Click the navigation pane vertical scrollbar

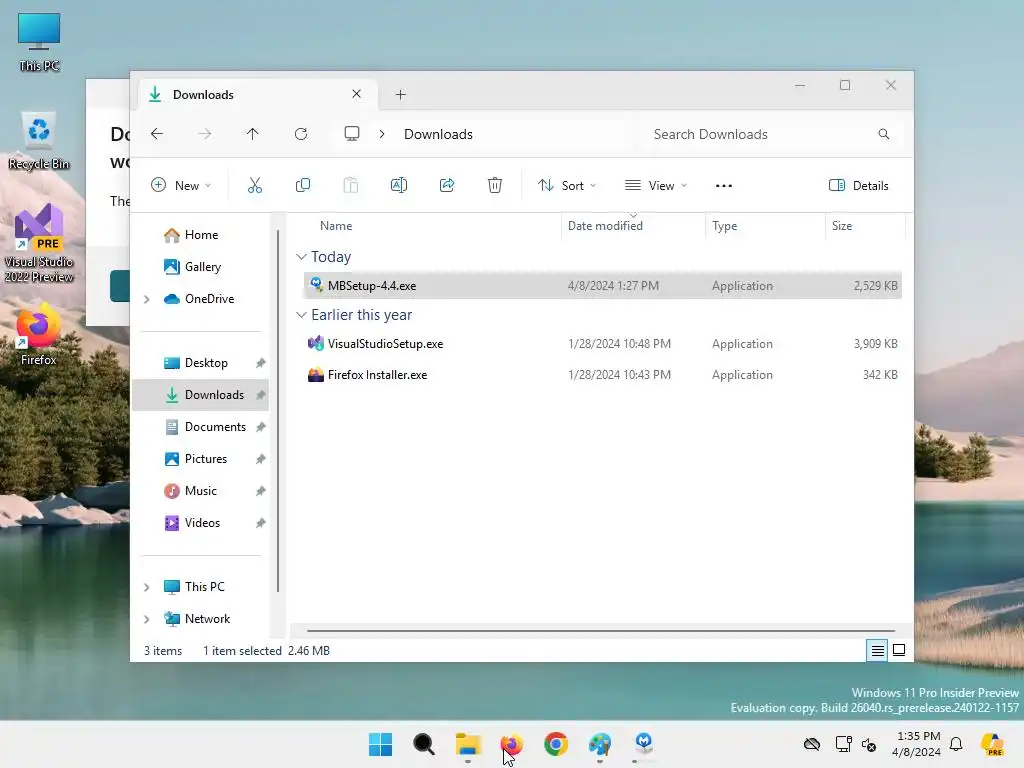point(278,410)
